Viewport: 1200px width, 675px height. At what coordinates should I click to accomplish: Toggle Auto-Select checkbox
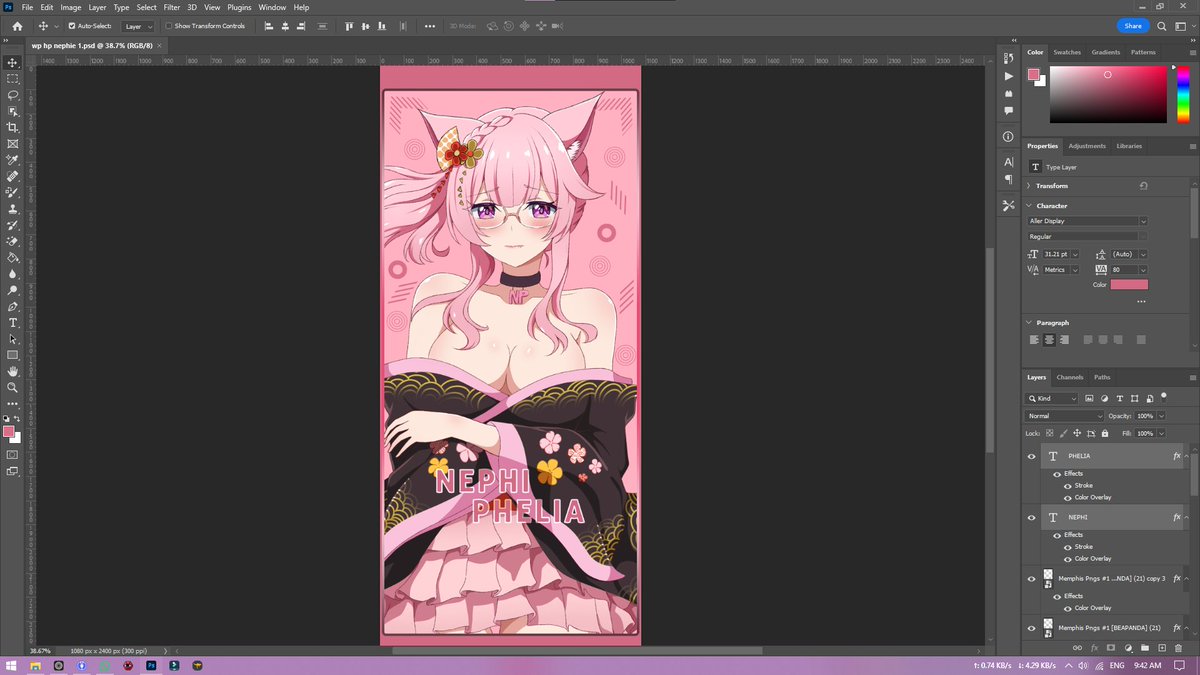point(71,26)
